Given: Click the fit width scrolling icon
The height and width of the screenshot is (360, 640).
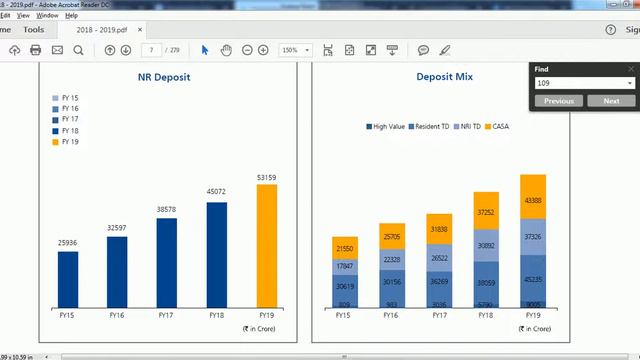Looking at the screenshot, I should (x=328, y=50).
